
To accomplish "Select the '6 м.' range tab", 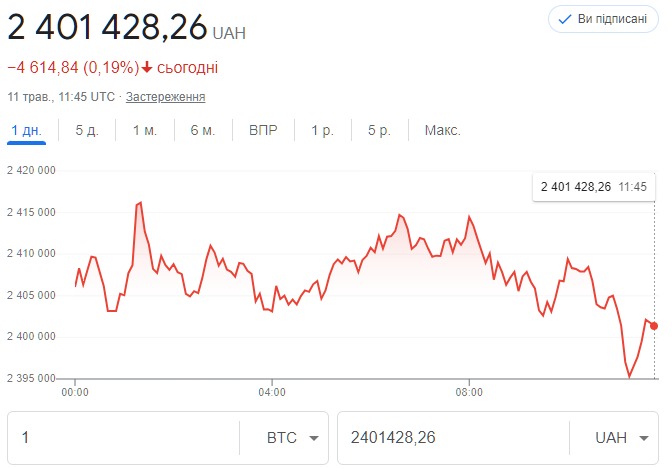I will (203, 131).
